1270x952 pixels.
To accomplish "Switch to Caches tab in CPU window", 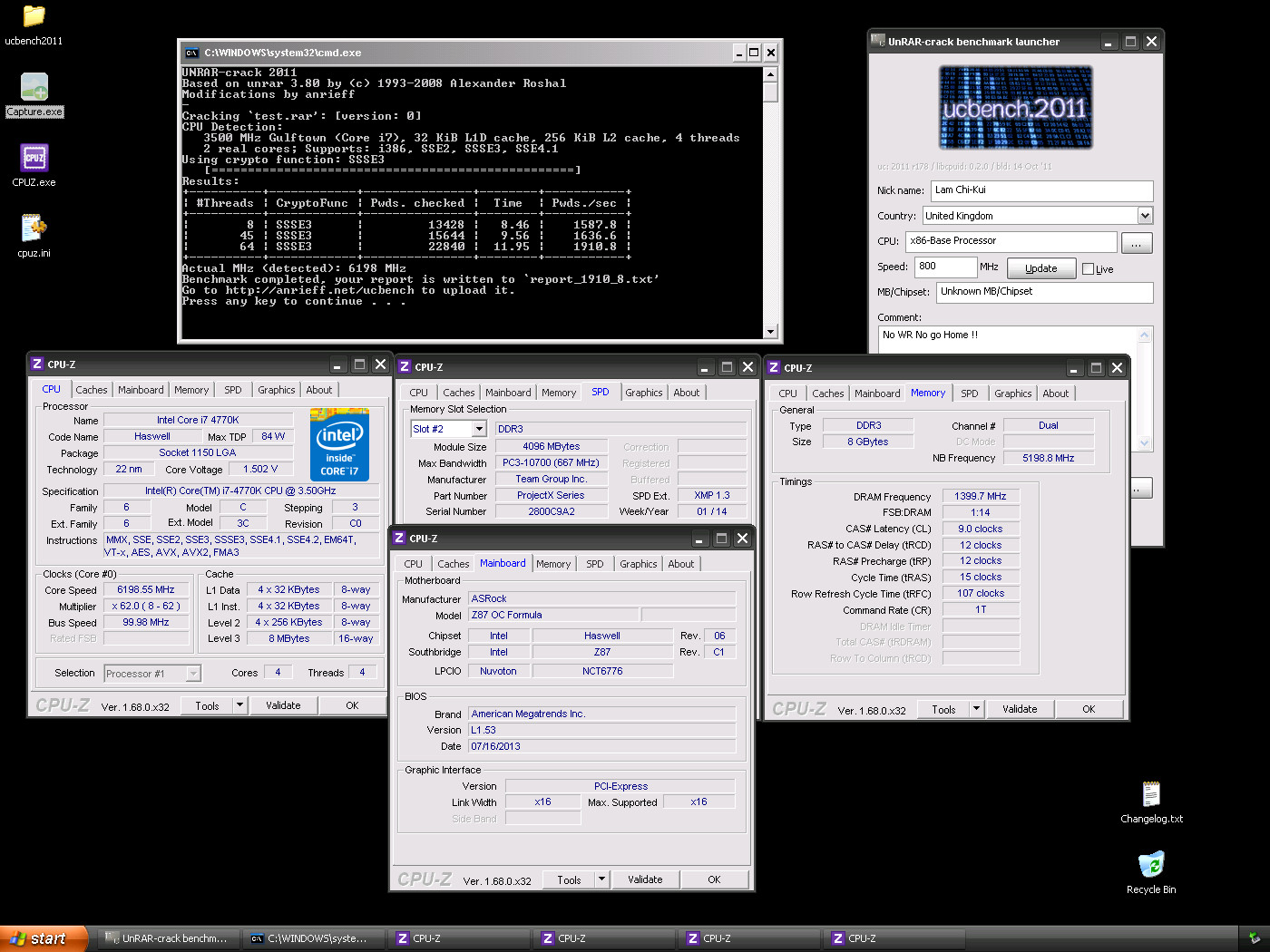I will [x=92, y=390].
